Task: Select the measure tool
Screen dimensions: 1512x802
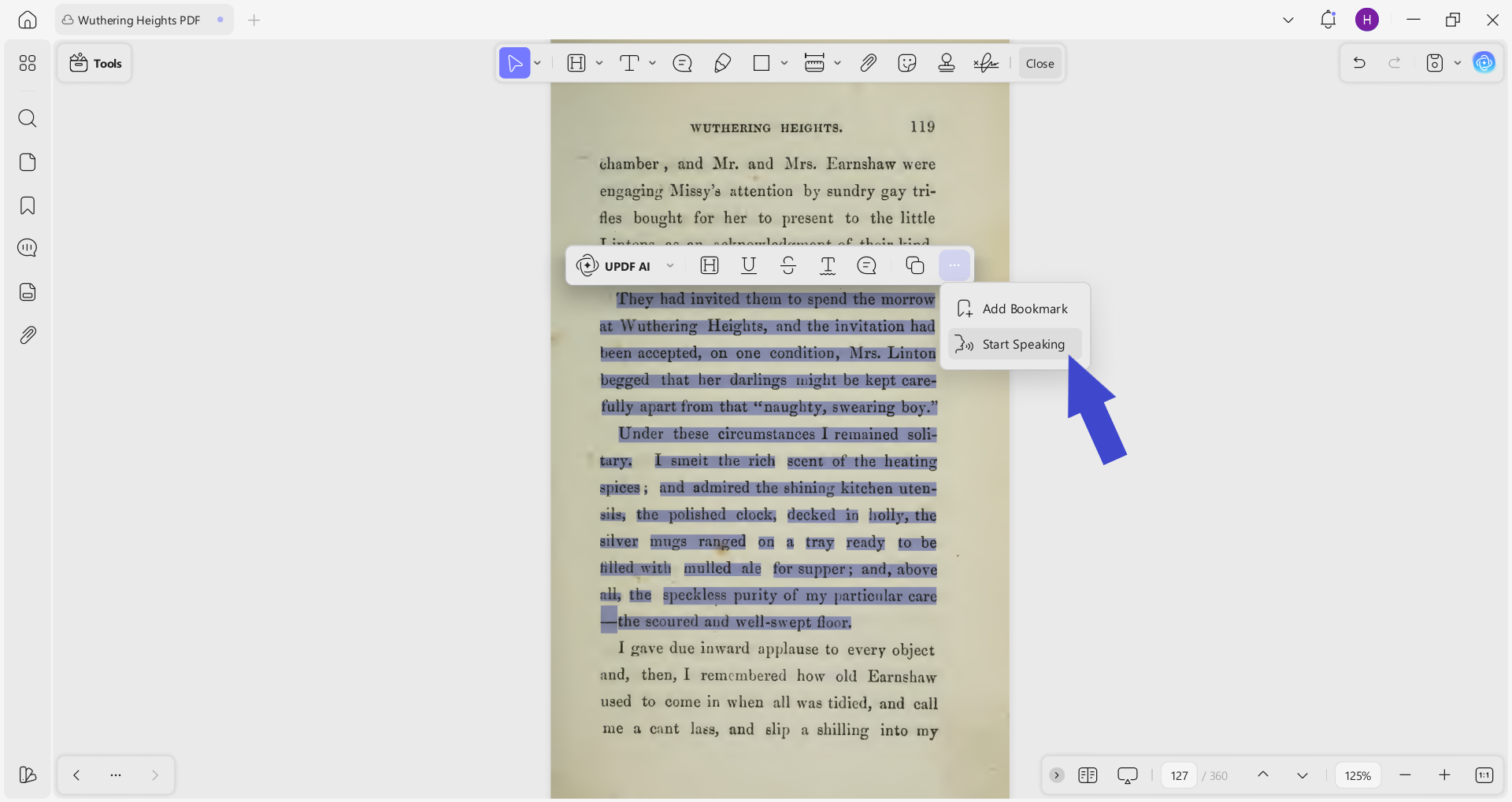Action: pyautogui.click(x=814, y=64)
